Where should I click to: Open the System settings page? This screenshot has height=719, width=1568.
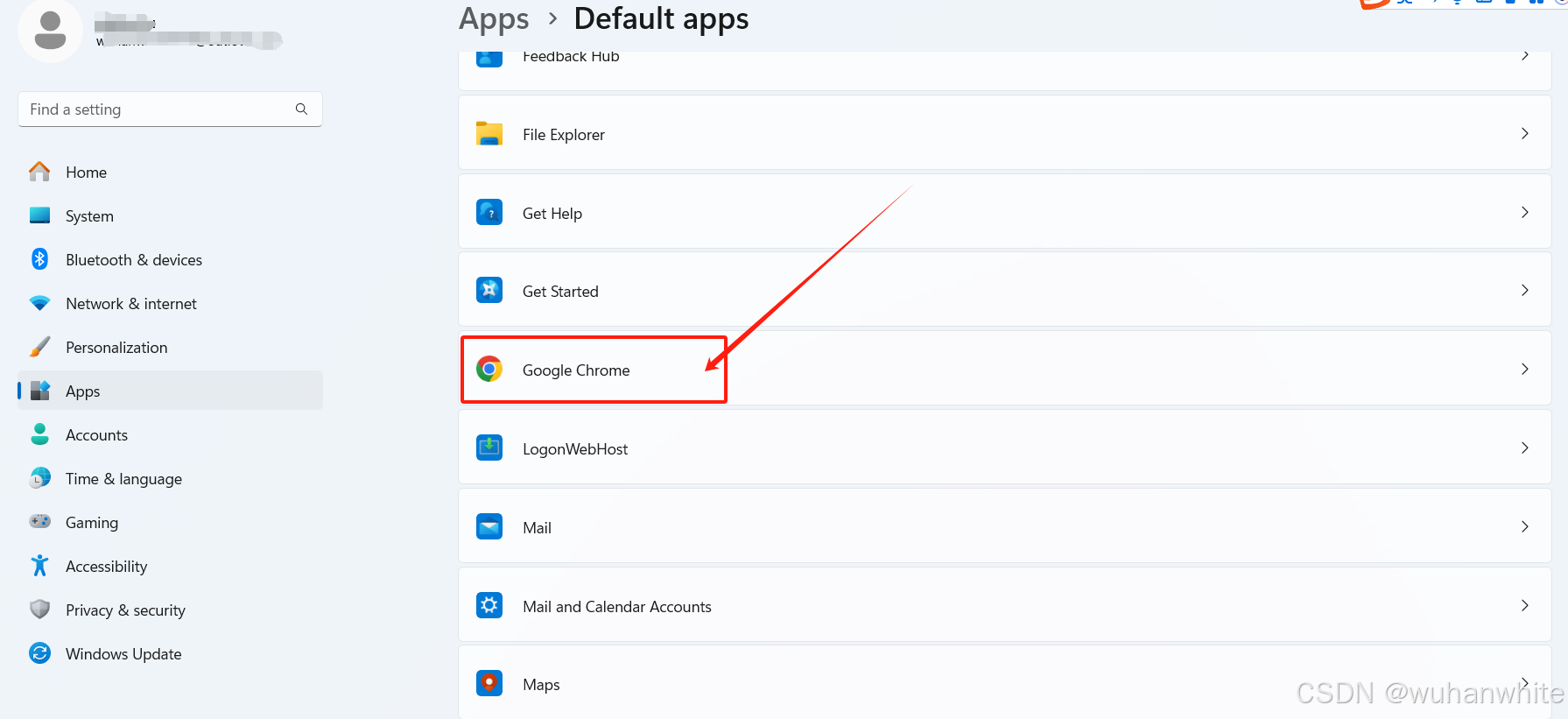170,216
